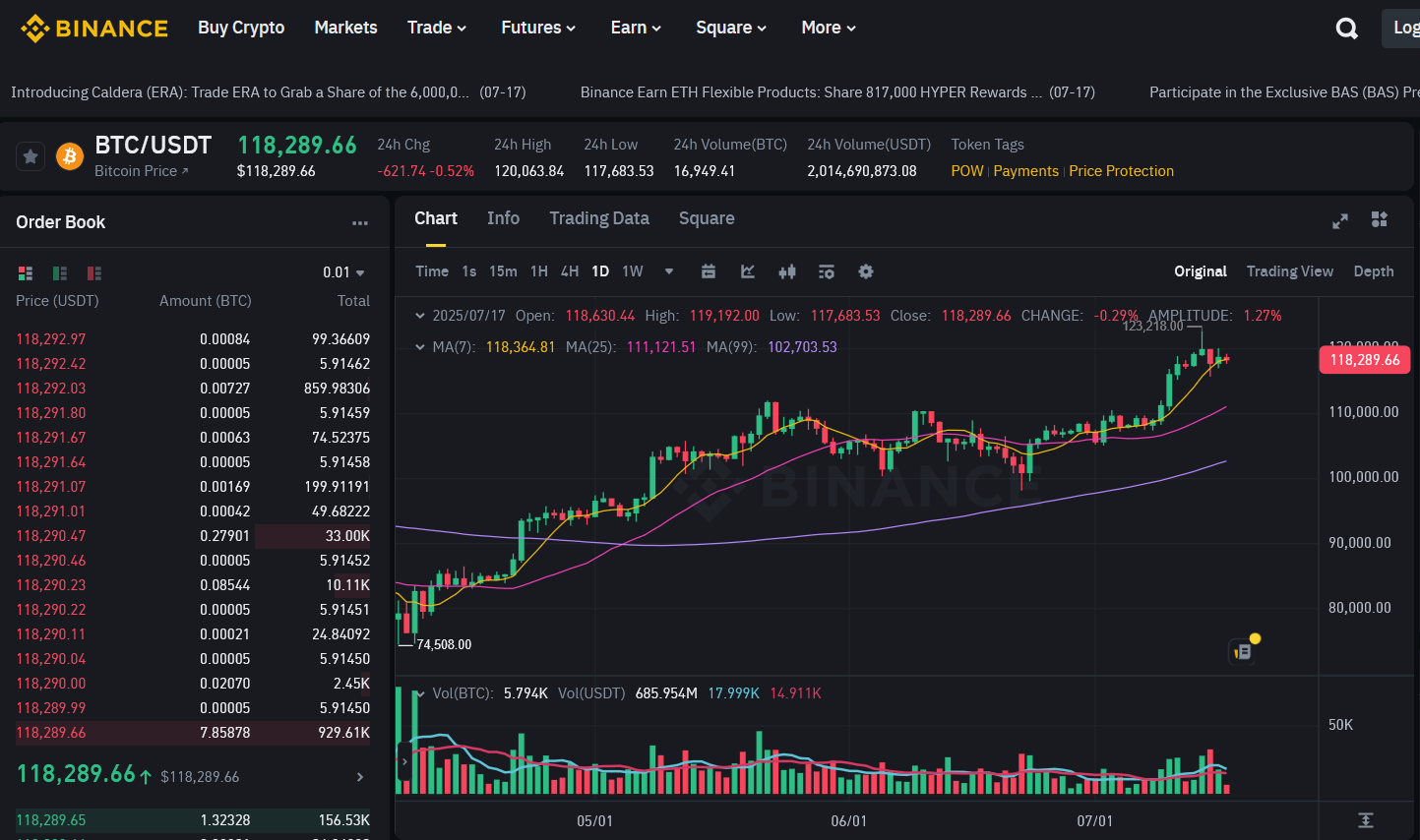Change the candlestick chart type icon
Screen dimensions: 1420x840
pos(787,271)
